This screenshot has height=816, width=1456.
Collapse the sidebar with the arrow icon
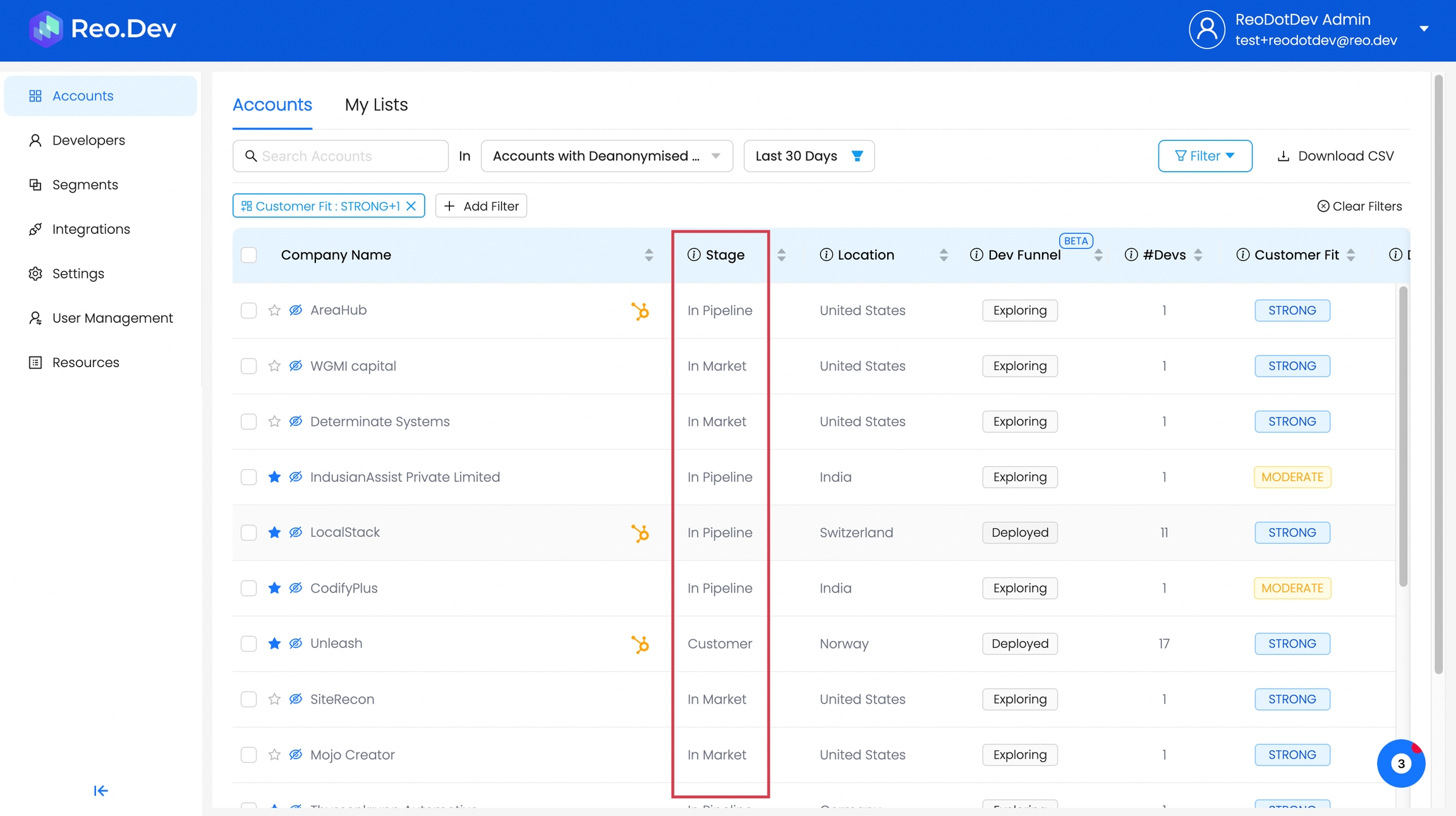pyautogui.click(x=100, y=791)
